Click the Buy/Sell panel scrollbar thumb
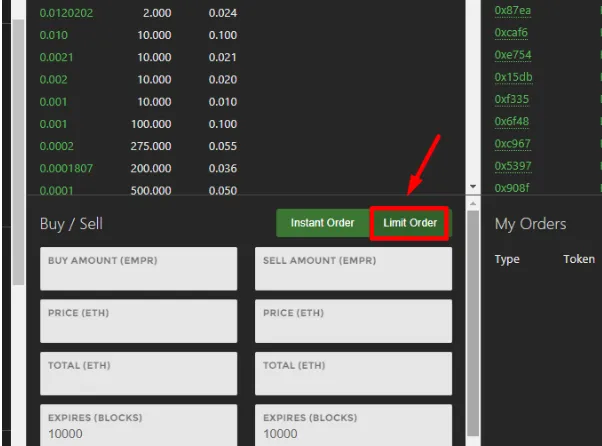602x446 pixels. pyautogui.click(x=473, y=323)
